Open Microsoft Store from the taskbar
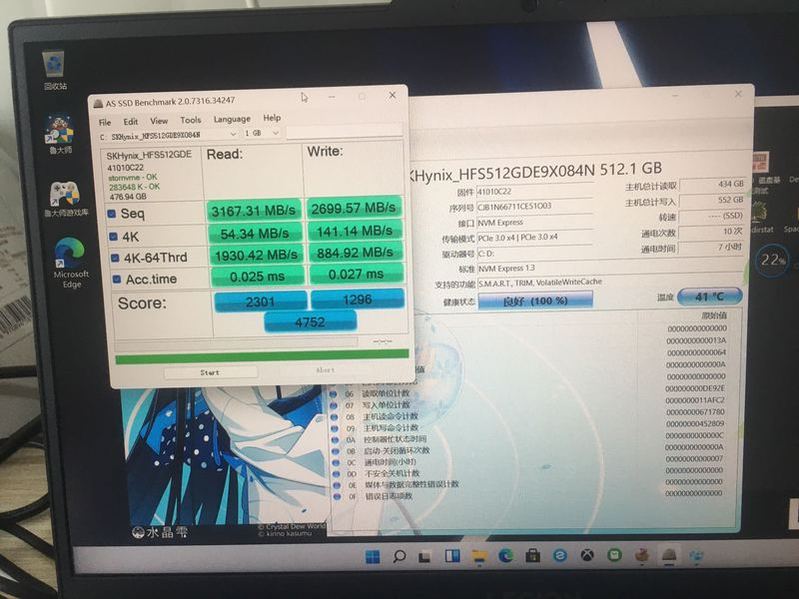The height and width of the screenshot is (599, 799). pyautogui.click(x=533, y=555)
